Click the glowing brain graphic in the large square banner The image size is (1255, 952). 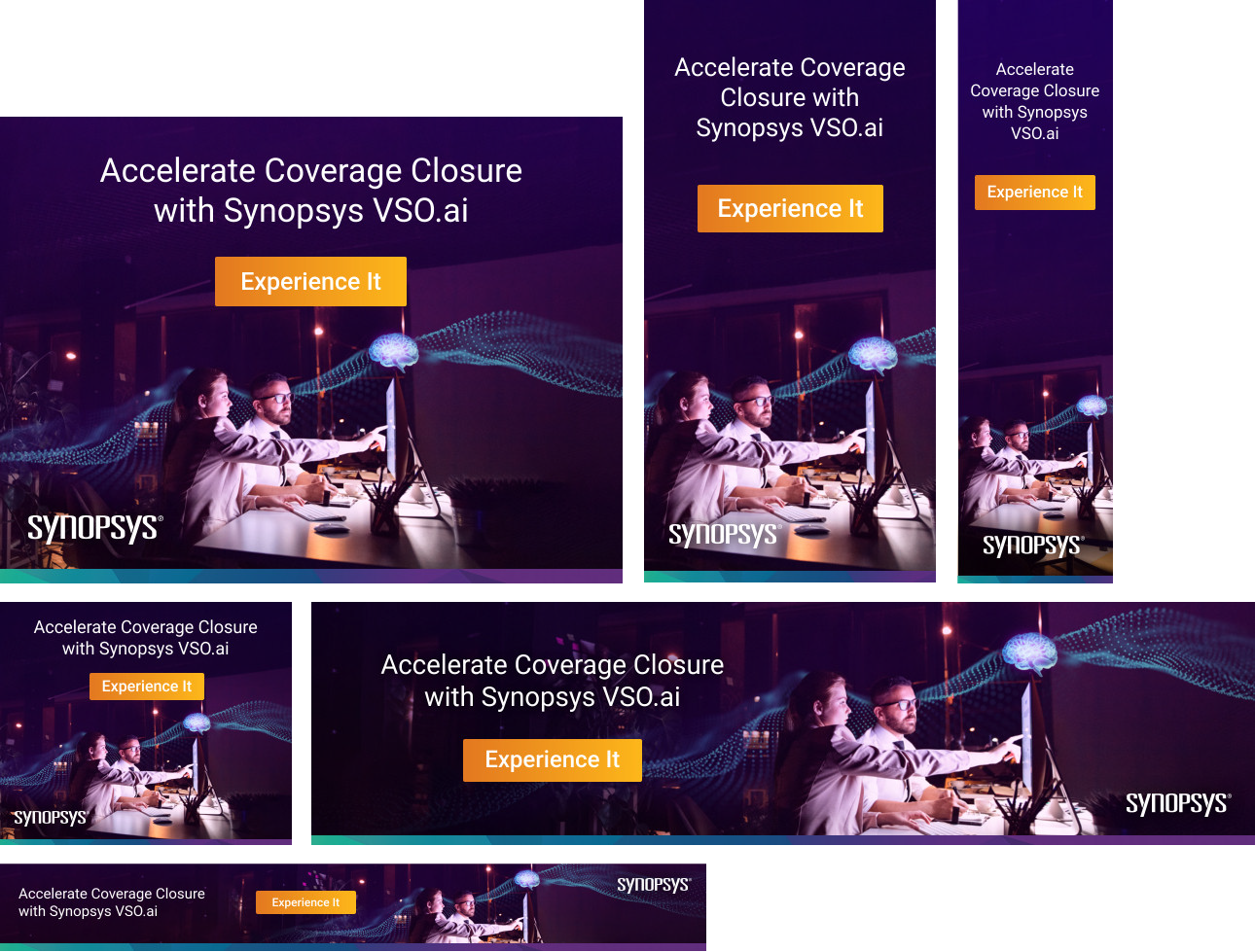[x=394, y=351]
